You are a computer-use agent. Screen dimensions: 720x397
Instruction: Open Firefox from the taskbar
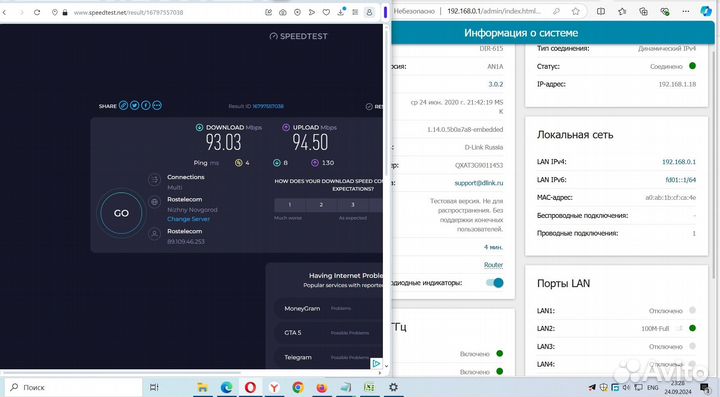coord(322,388)
